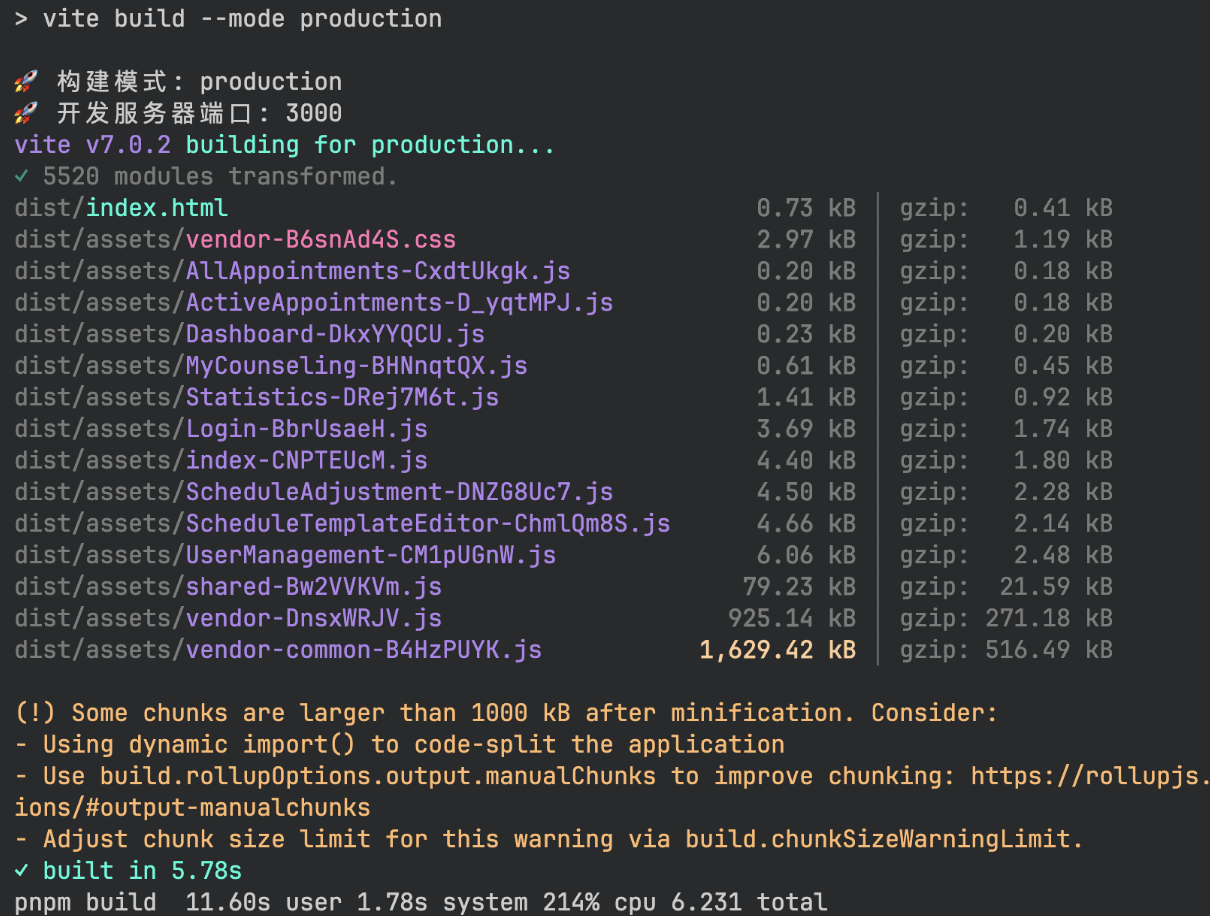
Task: Open the rollupjs manualChunks URL
Action: [1089, 776]
